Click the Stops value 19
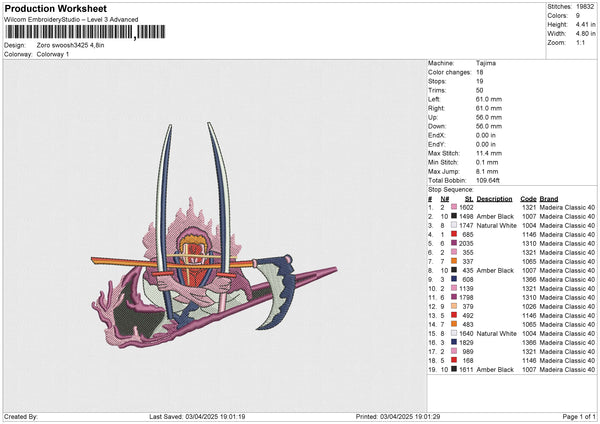 (479, 82)
